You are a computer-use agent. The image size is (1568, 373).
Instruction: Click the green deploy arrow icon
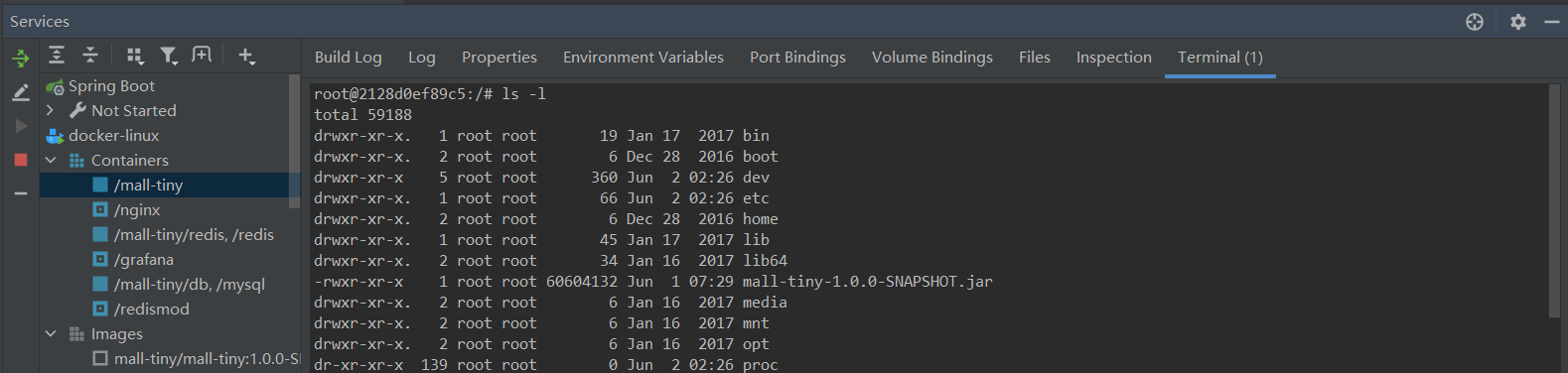point(20,59)
